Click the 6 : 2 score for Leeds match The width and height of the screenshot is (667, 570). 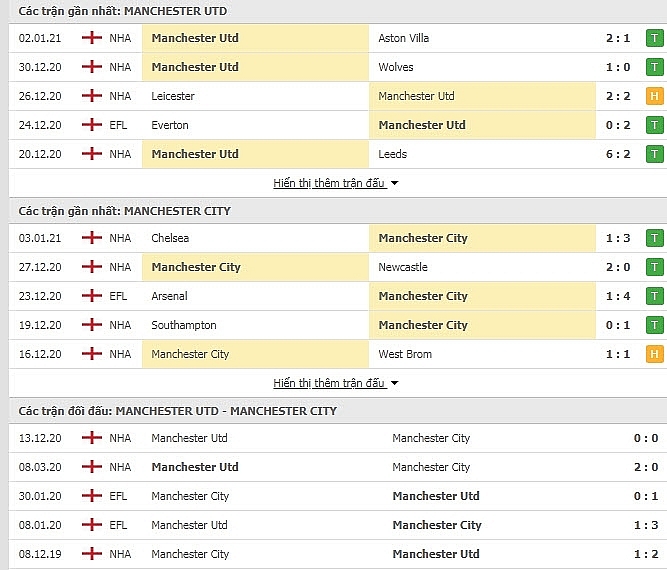617,154
